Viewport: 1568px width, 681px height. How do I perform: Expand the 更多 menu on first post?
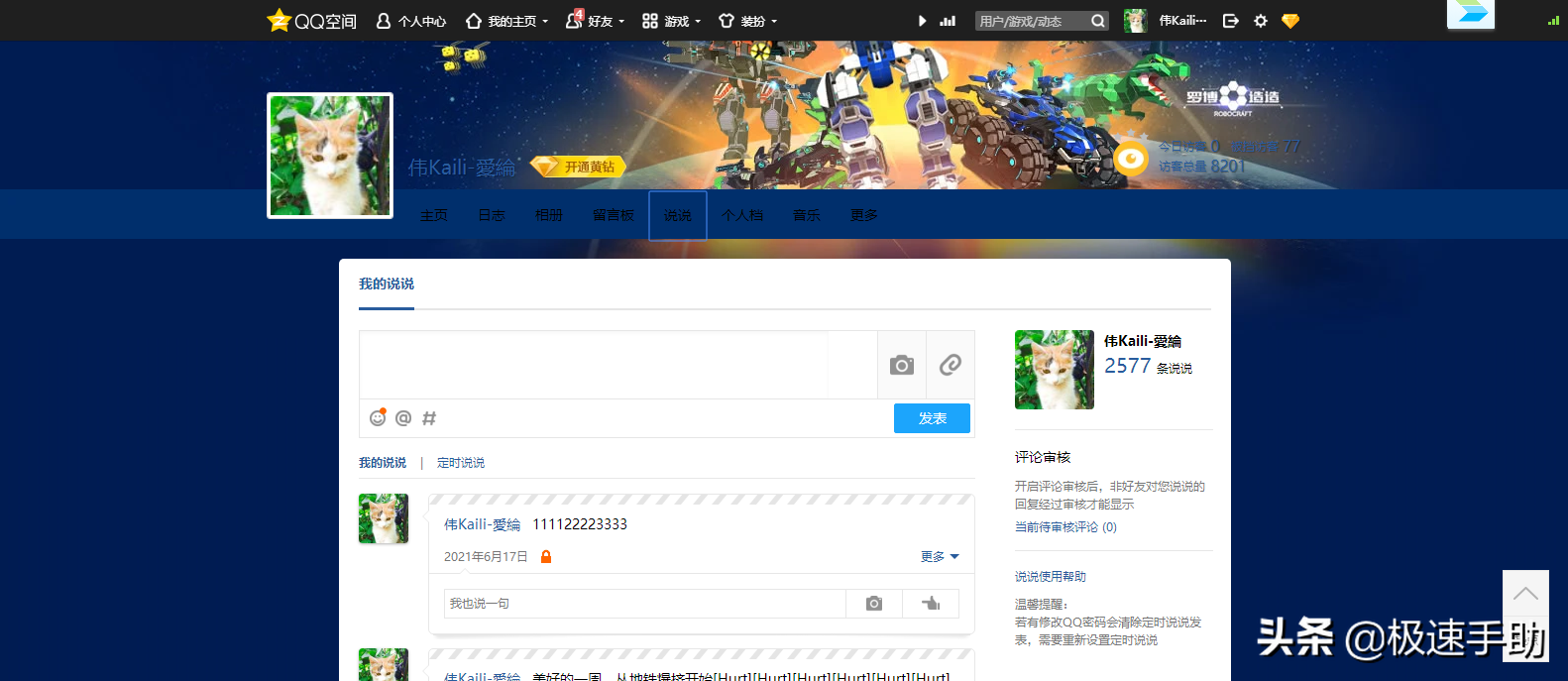point(939,557)
